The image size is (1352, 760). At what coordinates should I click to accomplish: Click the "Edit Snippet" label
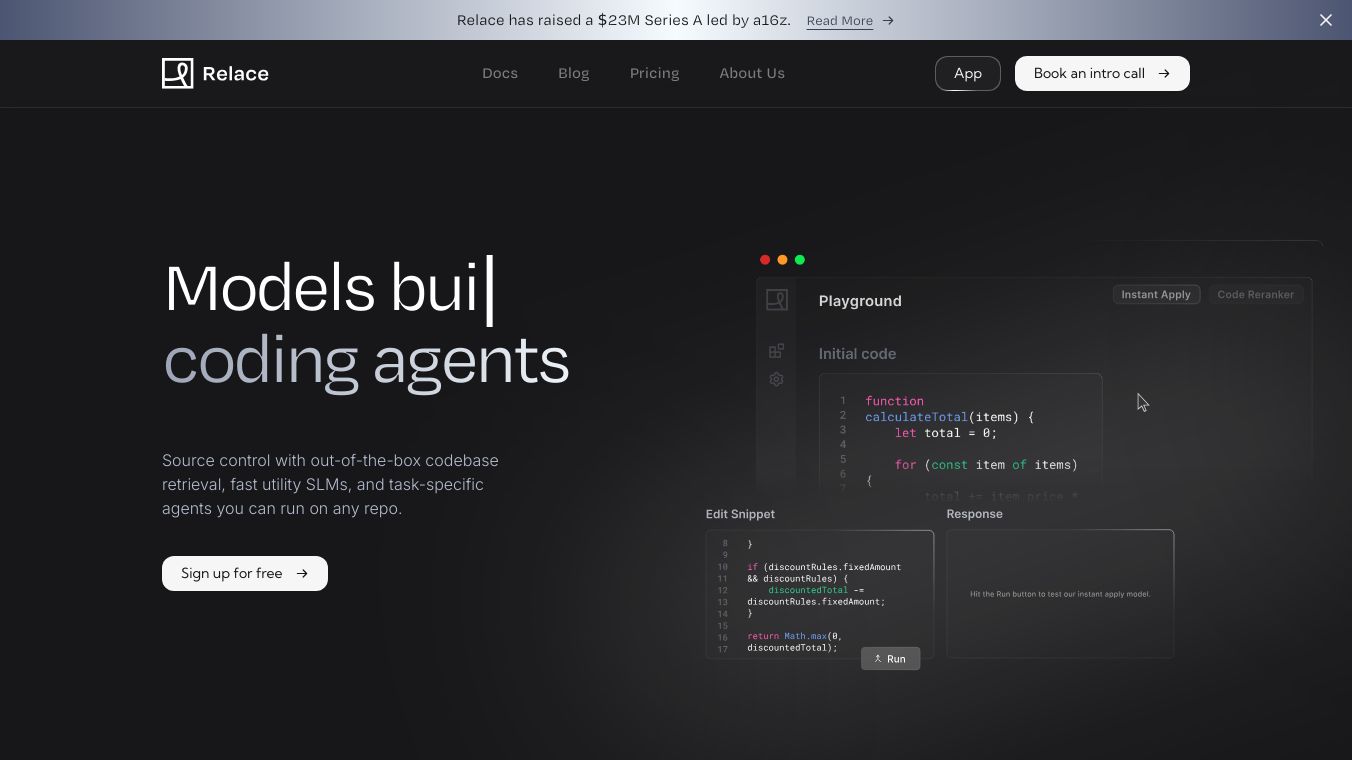click(740, 514)
